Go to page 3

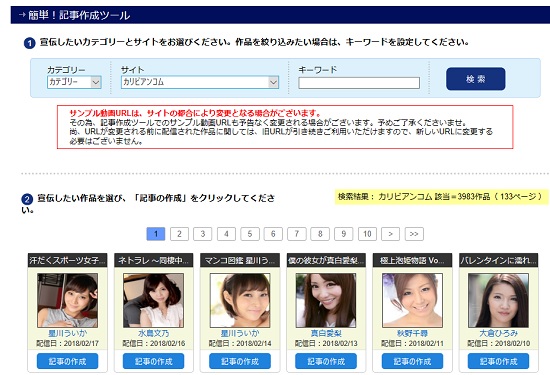click(x=203, y=234)
